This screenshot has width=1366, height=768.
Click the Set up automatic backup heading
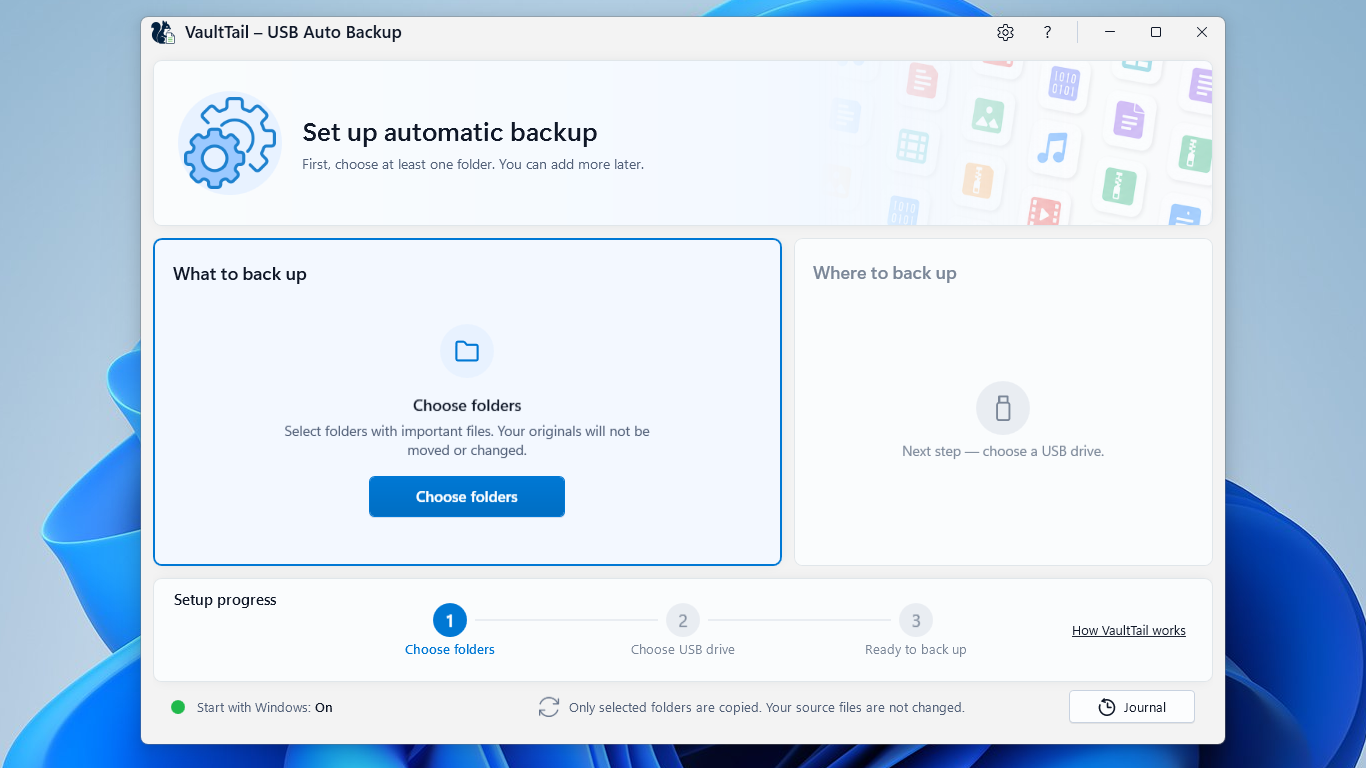pos(450,132)
